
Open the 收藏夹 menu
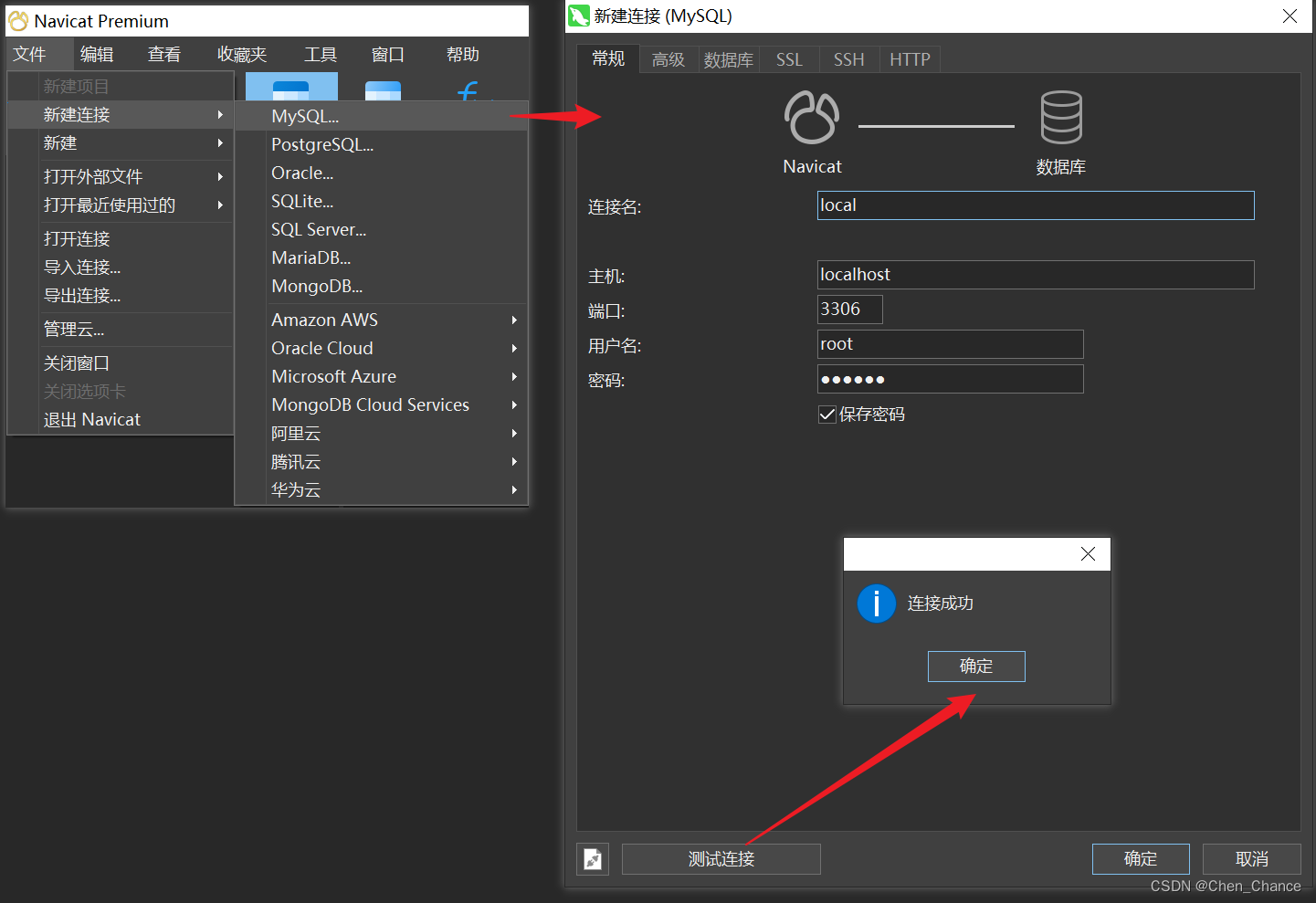pos(242,55)
